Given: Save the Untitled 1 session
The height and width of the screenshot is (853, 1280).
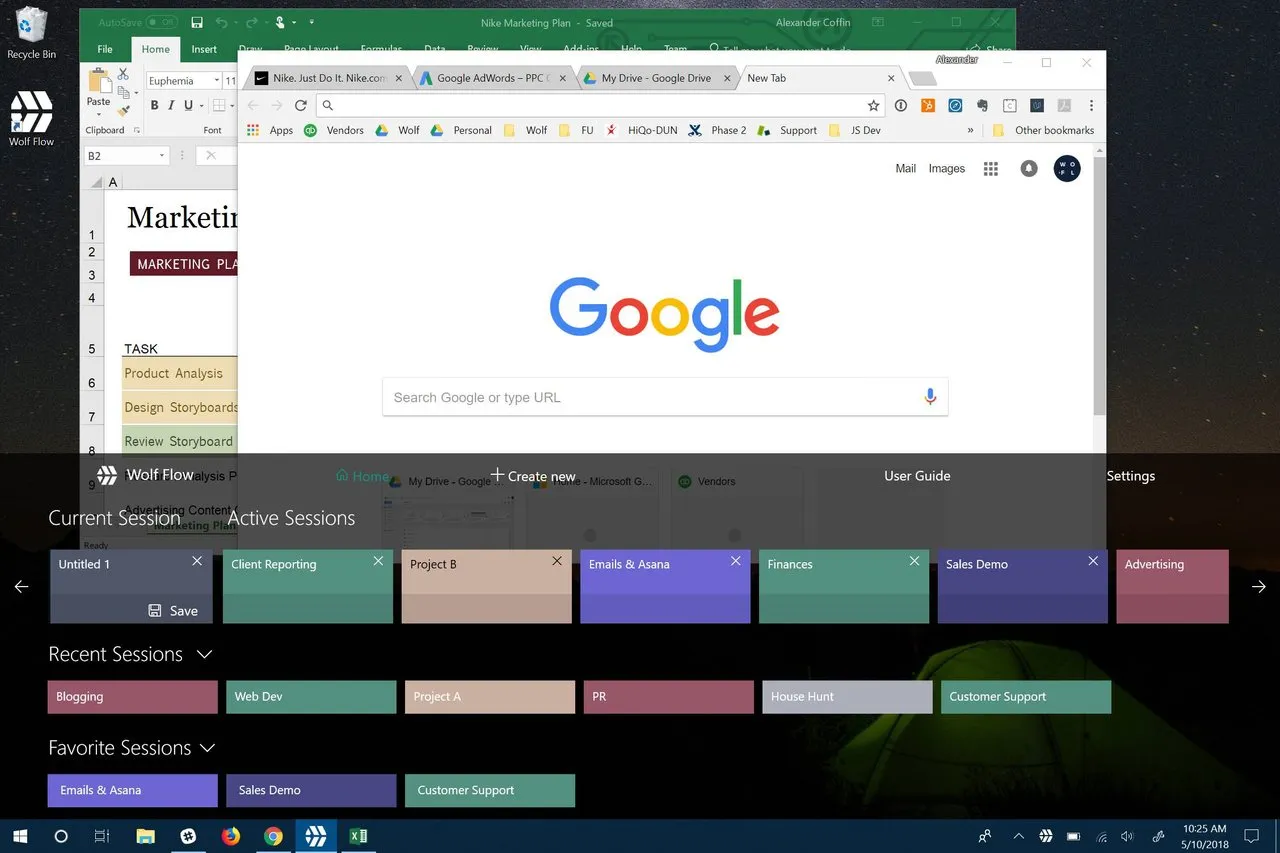Looking at the screenshot, I should pos(173,611).
